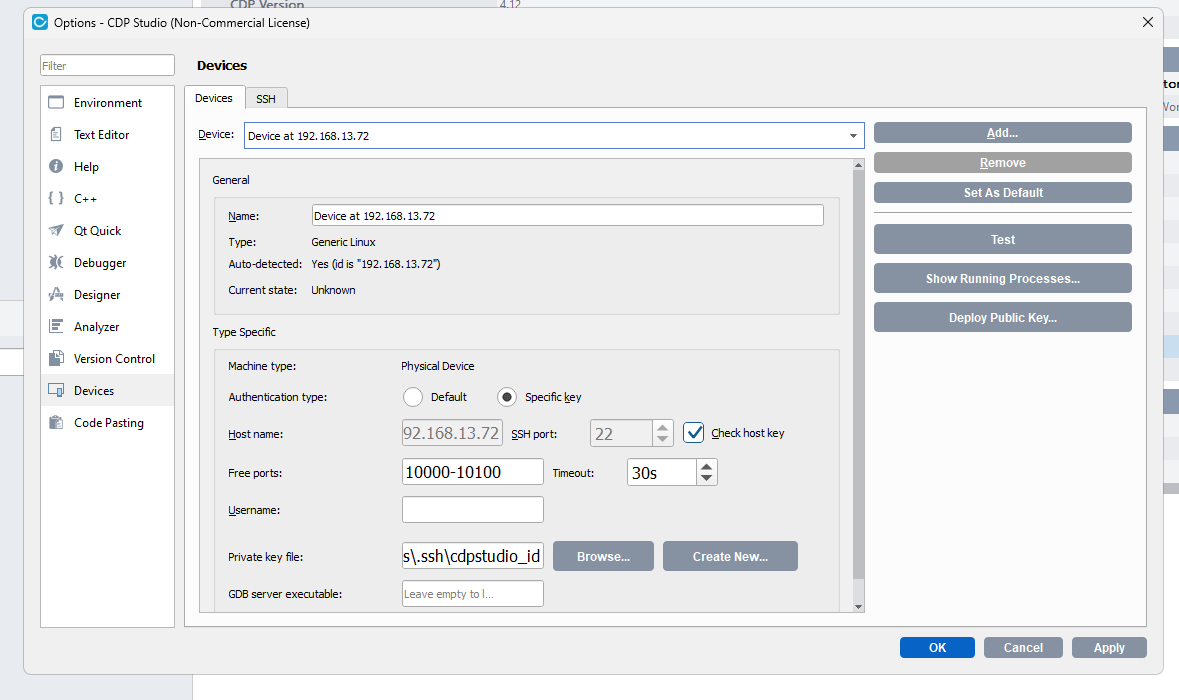Open Debugger bug icon category
The width and height of the screenshot is (1179, 700).
pos(56,262)
